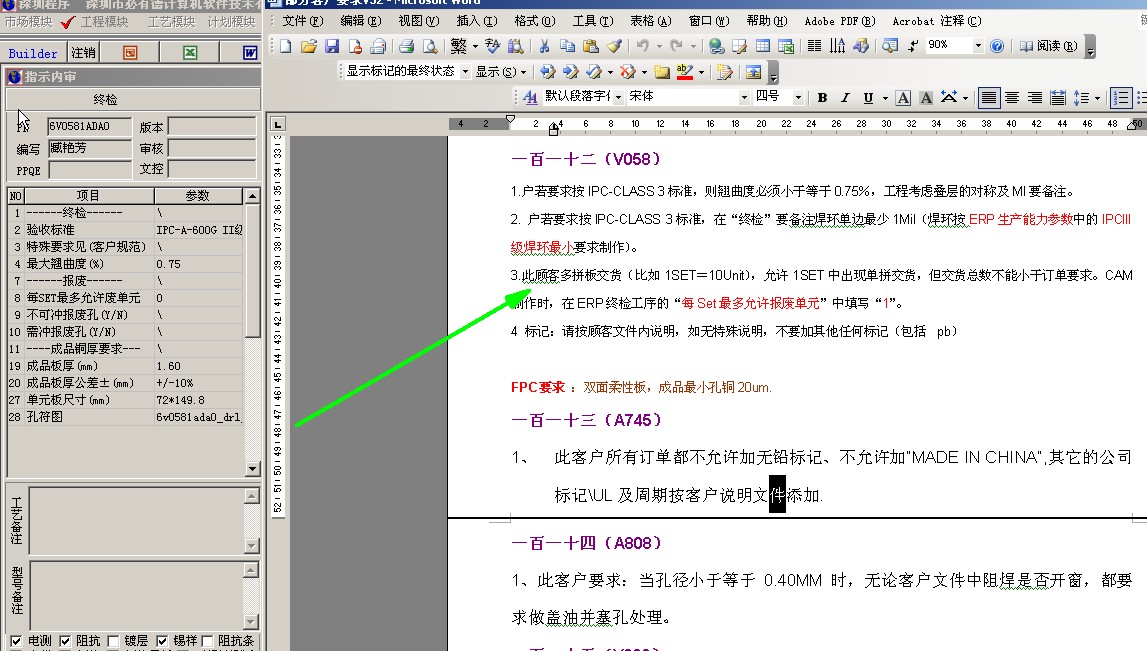Open line spacing dropdown arrow
Viewport: 1147px width, 651px height.
point(1097,97)
